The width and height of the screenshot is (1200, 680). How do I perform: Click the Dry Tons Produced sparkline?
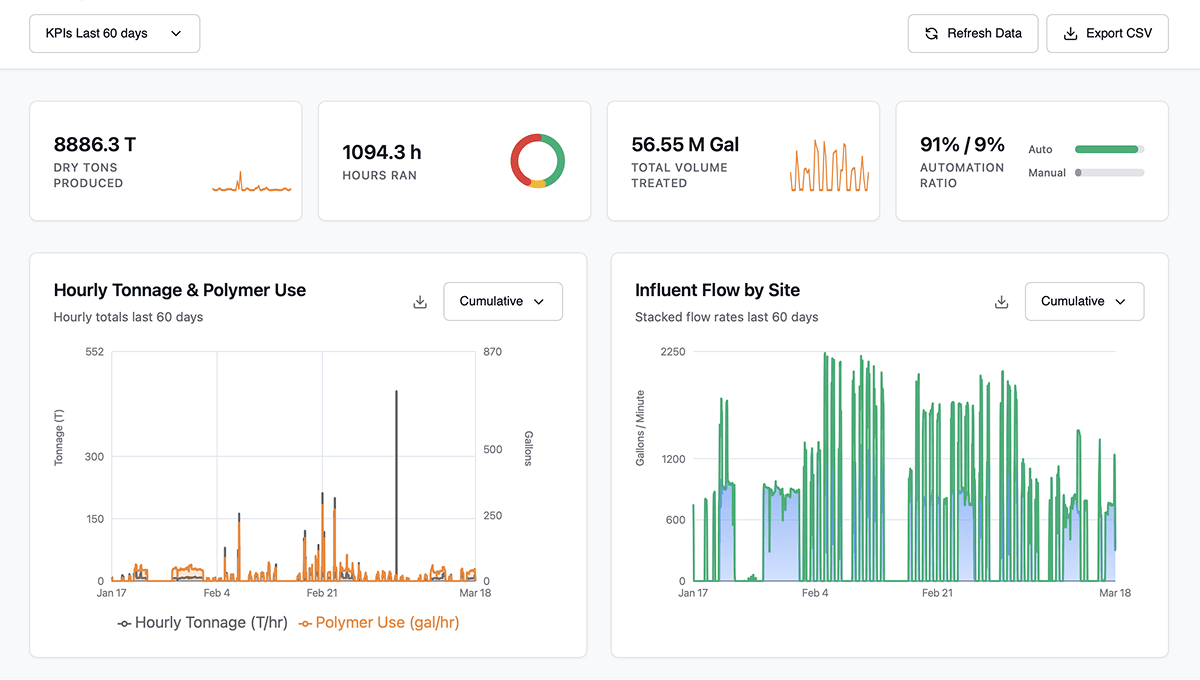pyautogui.click(x=251, y=182)
